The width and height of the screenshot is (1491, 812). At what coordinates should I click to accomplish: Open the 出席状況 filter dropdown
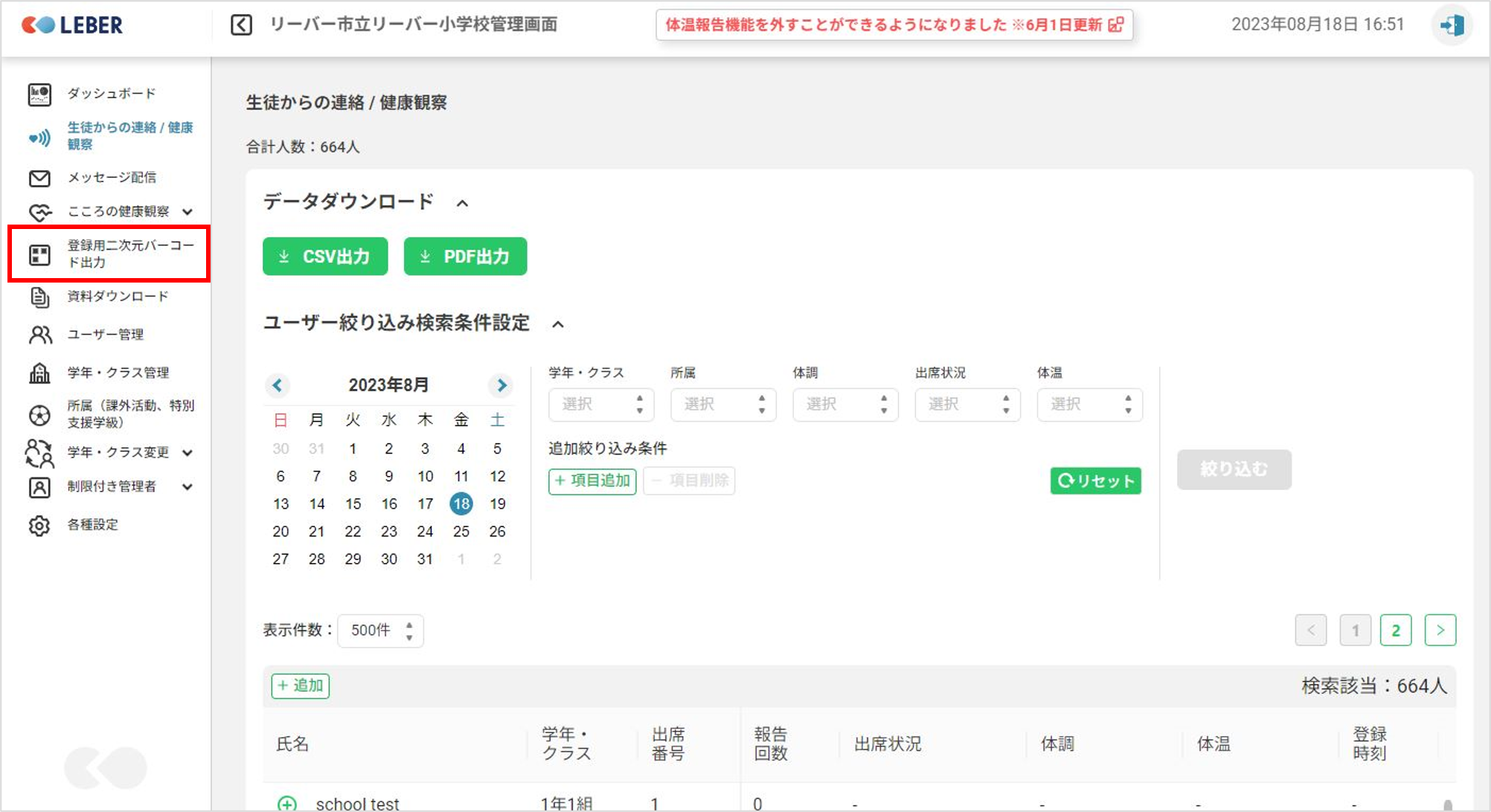coord(966,405)
